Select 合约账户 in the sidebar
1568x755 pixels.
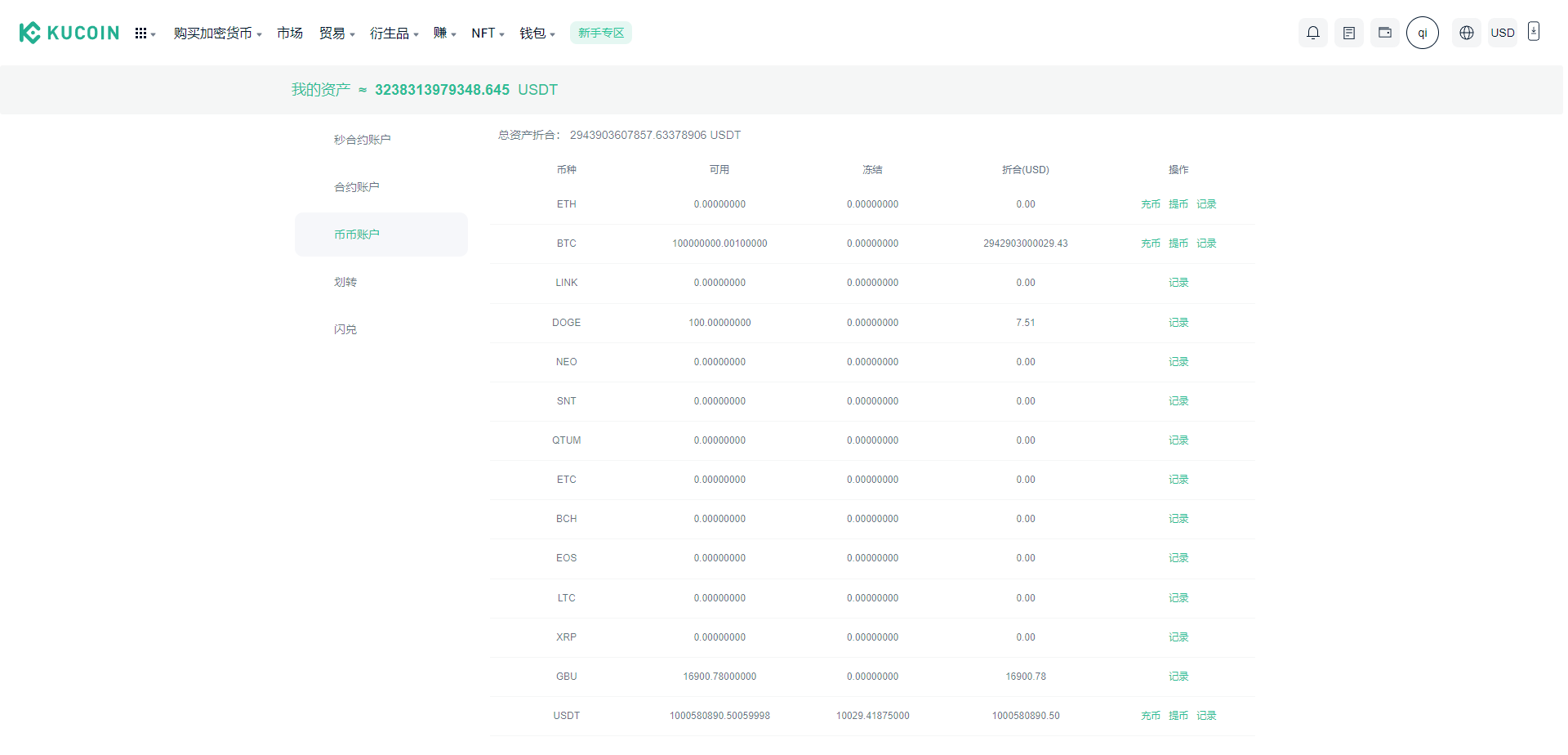(x=357, y=187)
